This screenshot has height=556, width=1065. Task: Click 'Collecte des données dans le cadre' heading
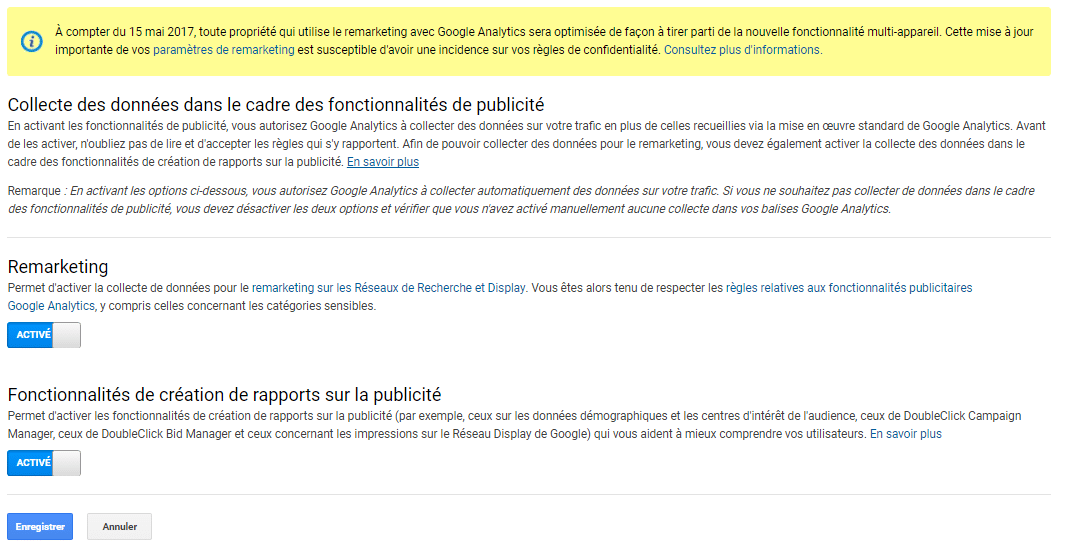pos(276,105)
